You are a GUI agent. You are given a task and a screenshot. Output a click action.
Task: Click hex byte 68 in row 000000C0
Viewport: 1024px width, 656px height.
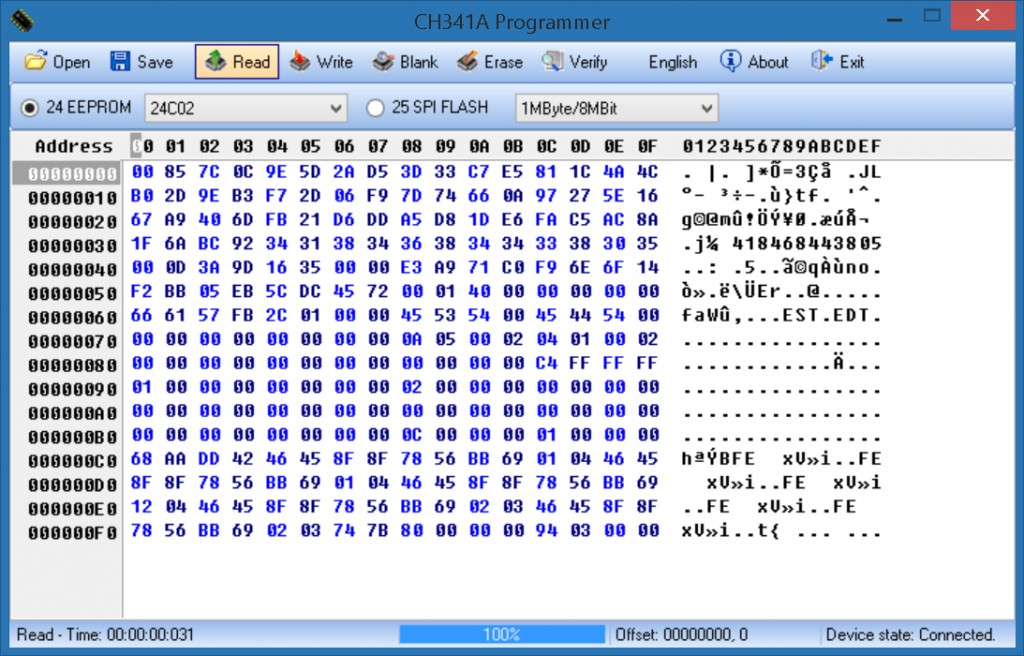pyautogui.click(x=142, y=459)
